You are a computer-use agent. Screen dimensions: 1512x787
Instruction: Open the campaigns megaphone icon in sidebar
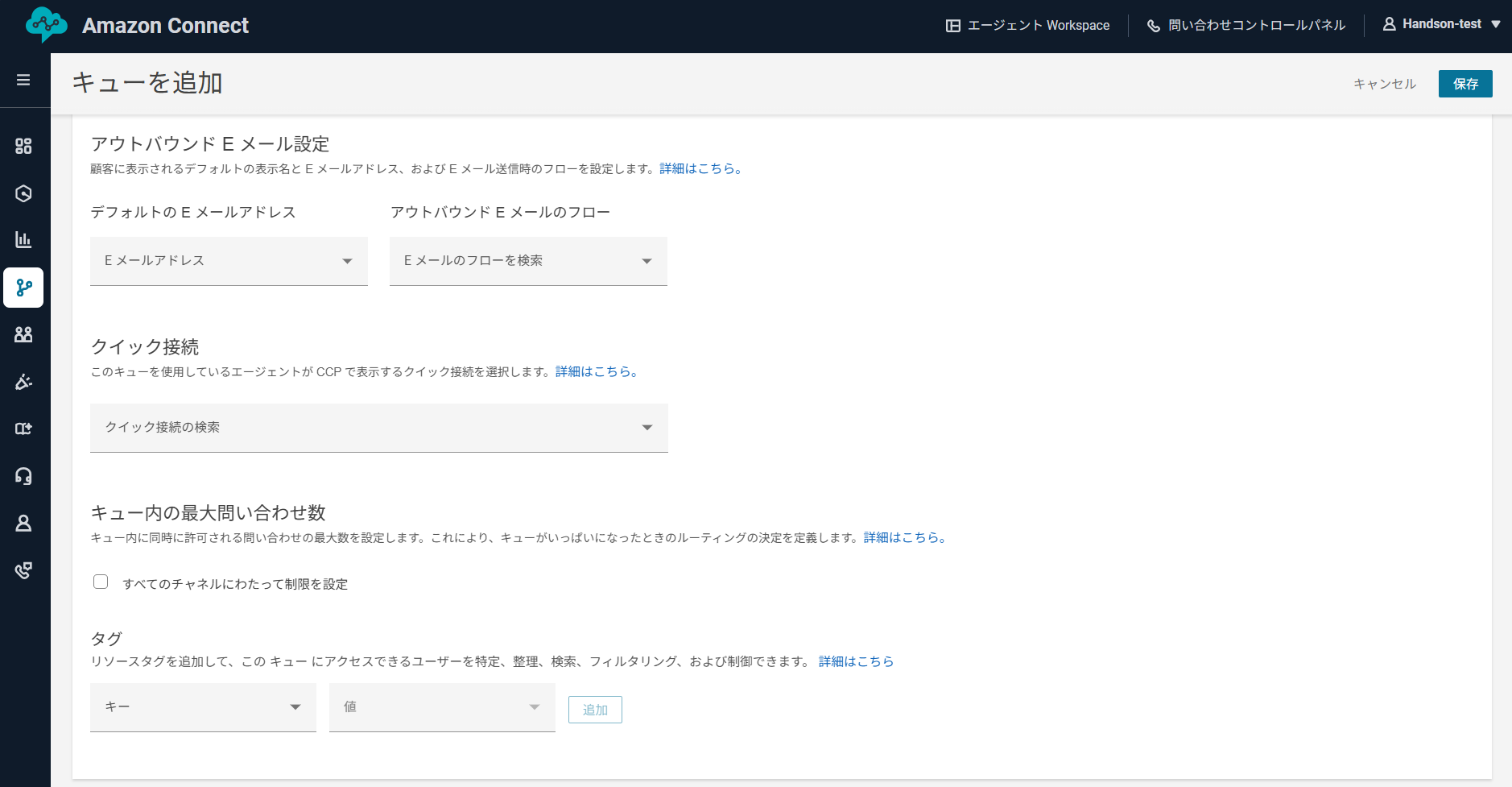23,382
